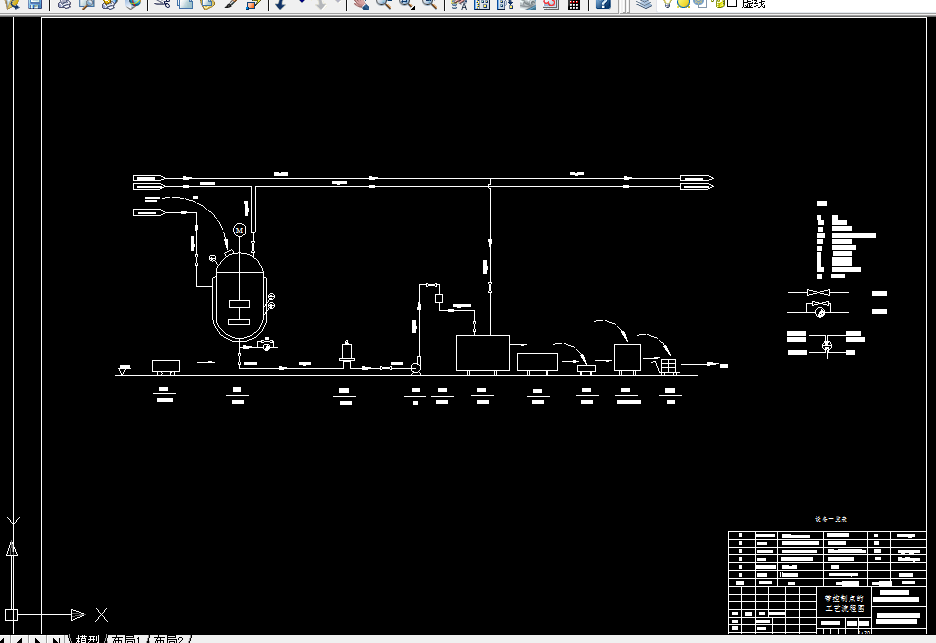The height and width of the screenshot is (643, 936).
Task: Open the Zoom Window flyout
Action: pyautogui.click(x=407, y=4)
